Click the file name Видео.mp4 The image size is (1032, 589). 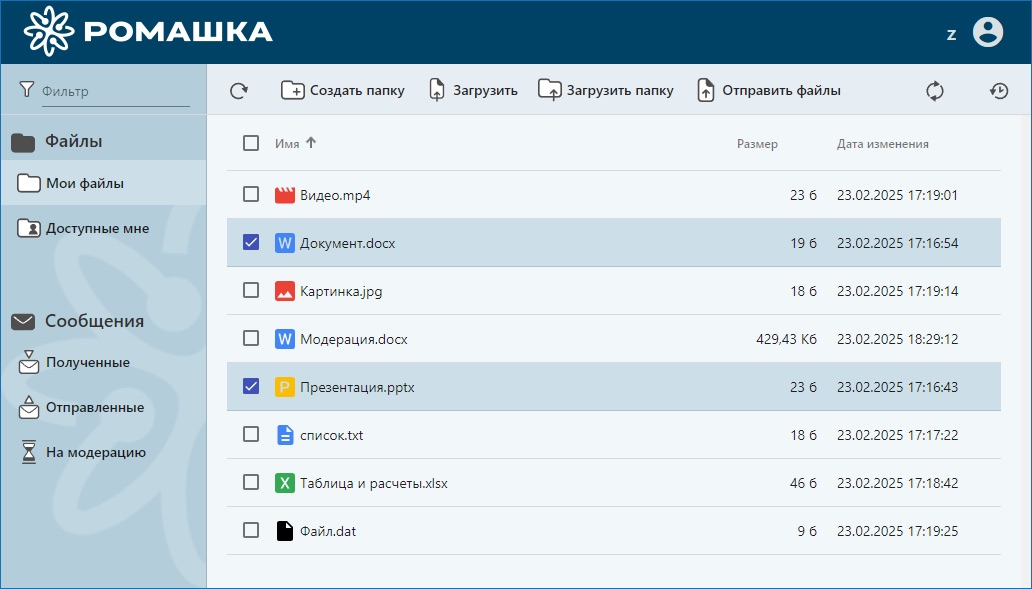pyautogui.click(x=335, y=195)
